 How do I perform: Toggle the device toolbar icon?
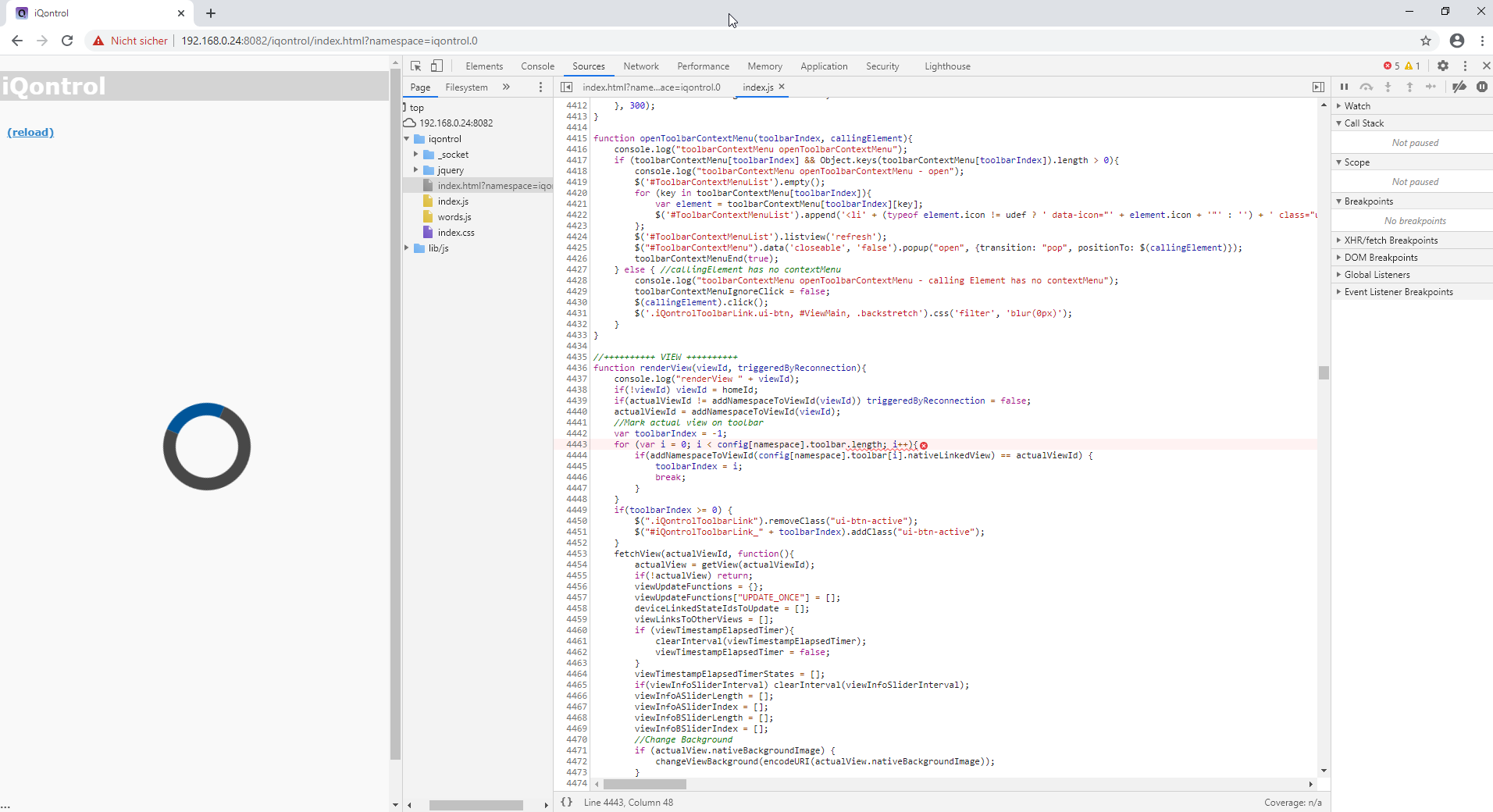pos(437,66)
